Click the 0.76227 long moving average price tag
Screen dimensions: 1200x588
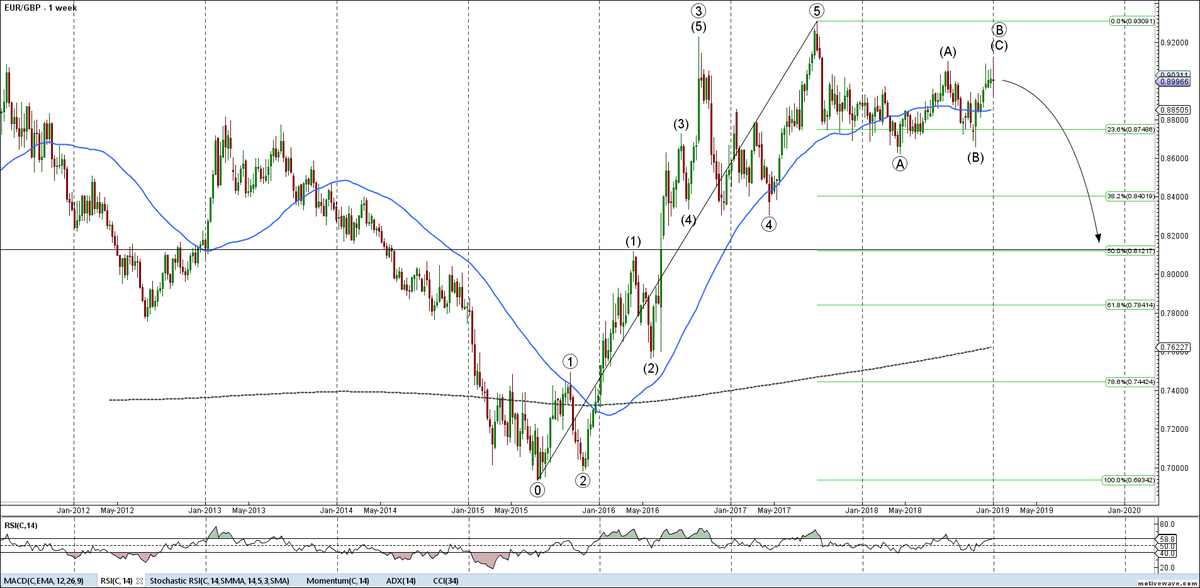[x=1174, y=348]
